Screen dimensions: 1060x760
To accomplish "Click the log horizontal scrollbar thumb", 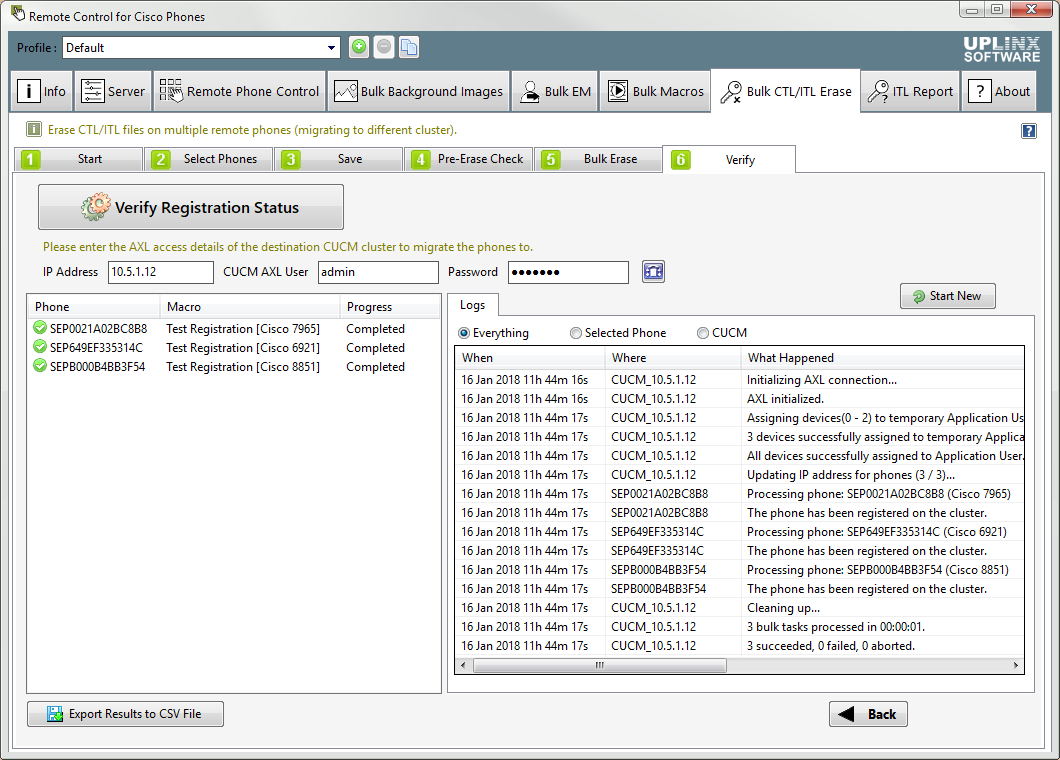I will [600, 665].
